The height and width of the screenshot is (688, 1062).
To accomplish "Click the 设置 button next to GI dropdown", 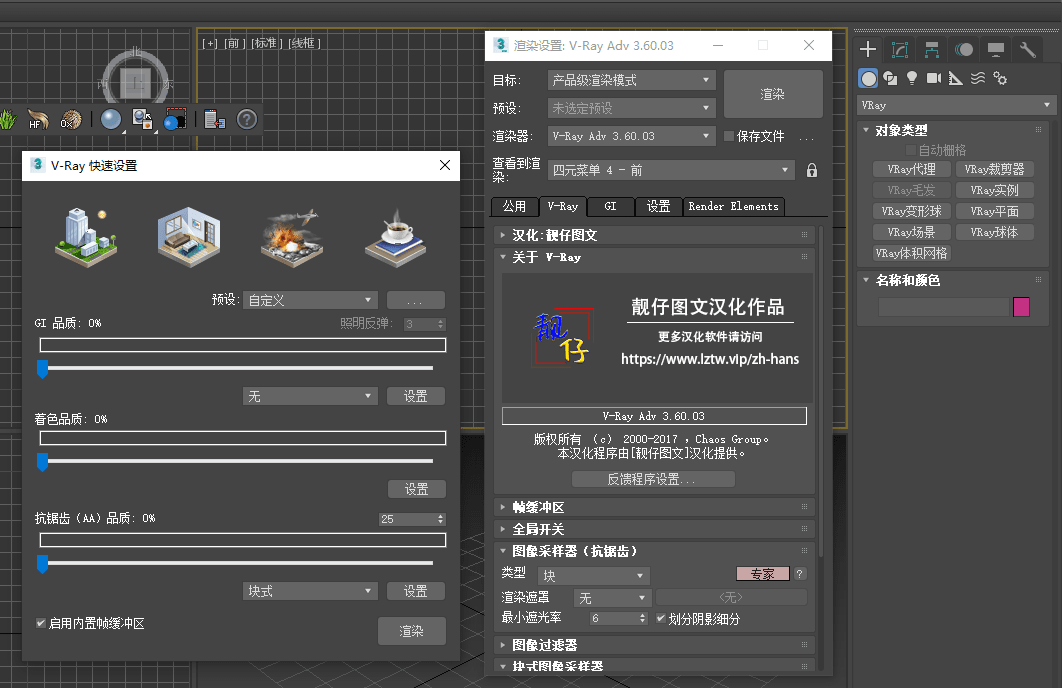I will [416, 396].
